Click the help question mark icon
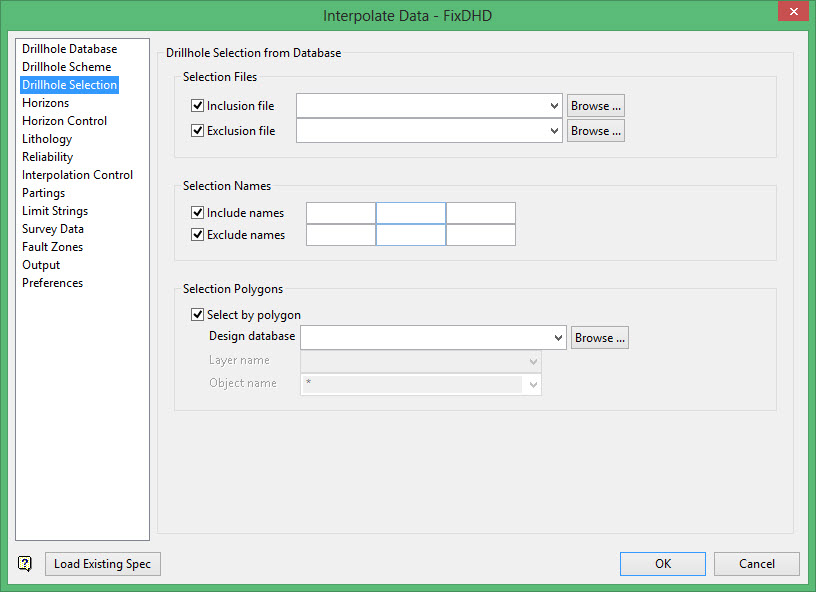This screenshot has width=816, height=592. 25,564
